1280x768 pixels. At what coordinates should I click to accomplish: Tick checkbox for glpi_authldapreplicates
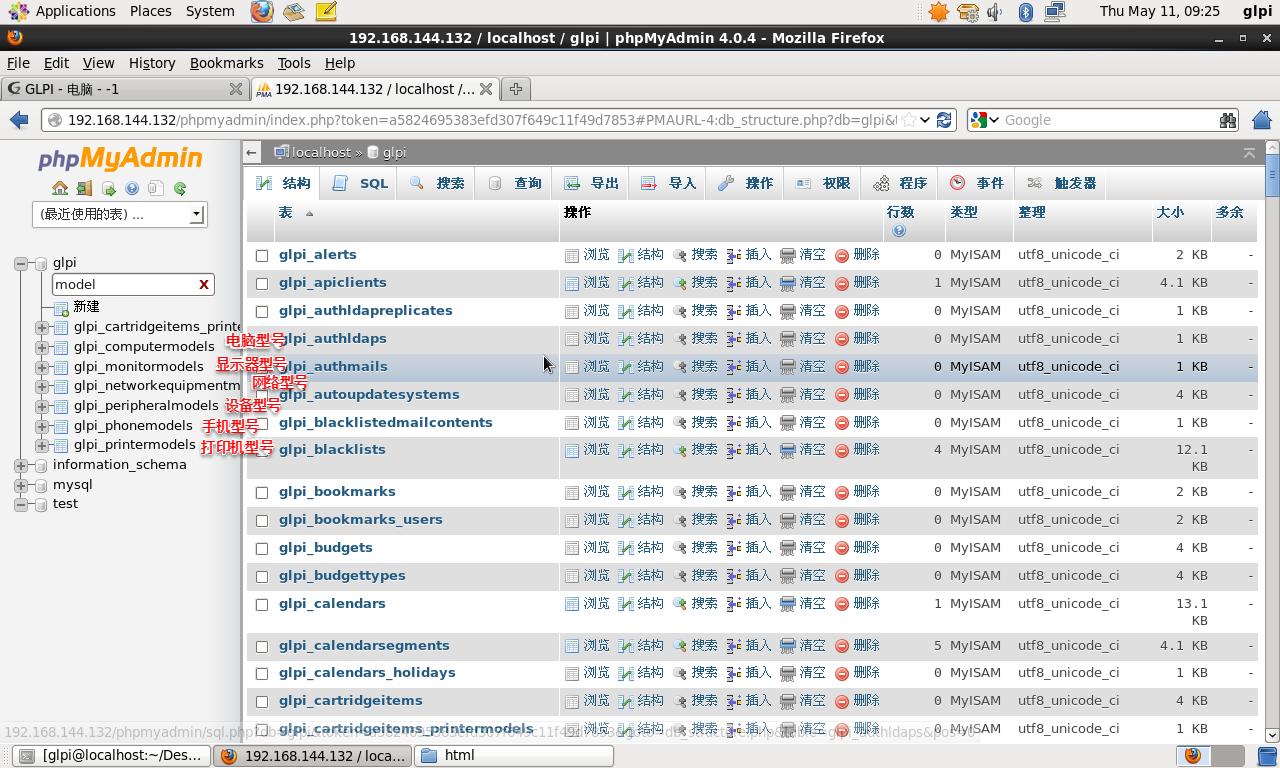[x=262, y=312]
